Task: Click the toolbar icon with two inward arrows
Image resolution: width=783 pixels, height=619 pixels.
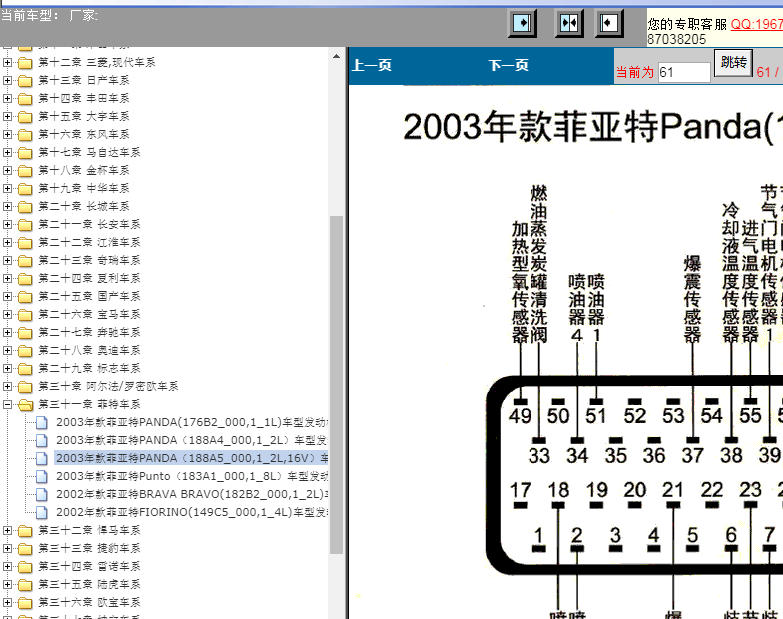Action: coord(569,23)
